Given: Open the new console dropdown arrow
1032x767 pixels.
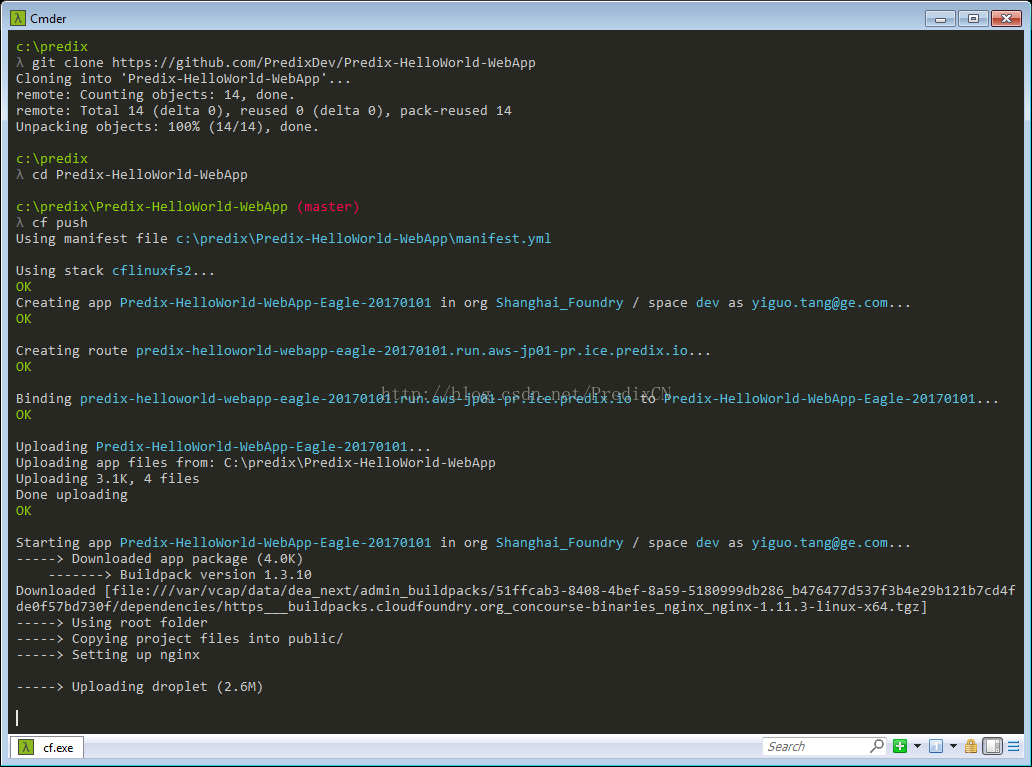Looking at the screenshot, I should coord(917,746).
